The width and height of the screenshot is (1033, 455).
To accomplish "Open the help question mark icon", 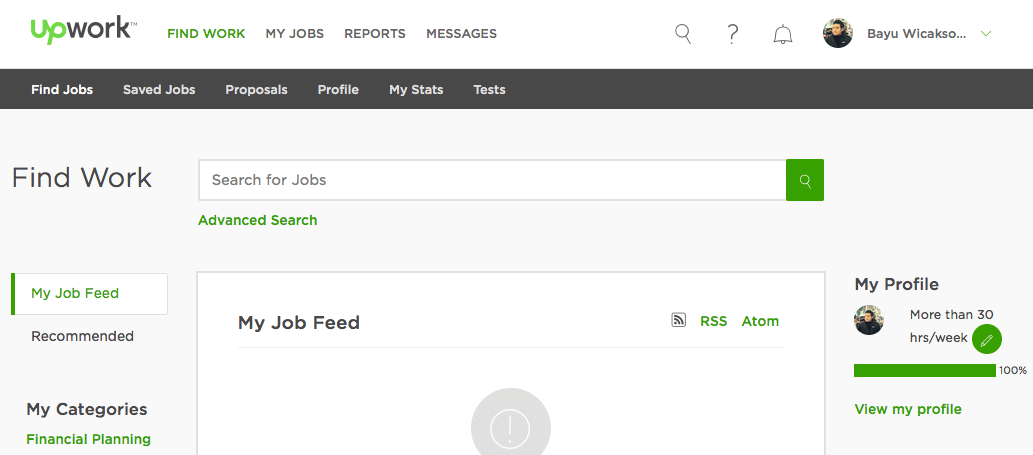I will click(733, 33).
